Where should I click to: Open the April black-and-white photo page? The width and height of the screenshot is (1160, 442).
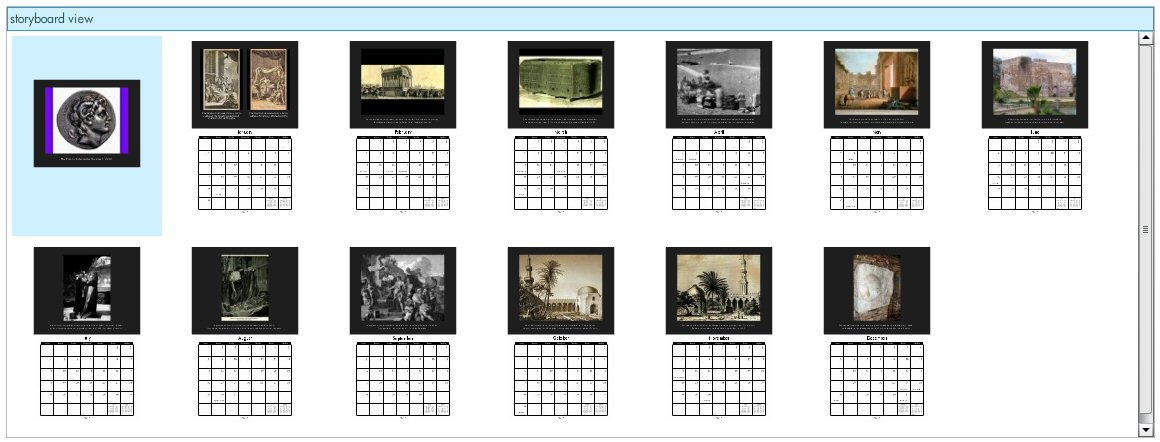point(719,126)
